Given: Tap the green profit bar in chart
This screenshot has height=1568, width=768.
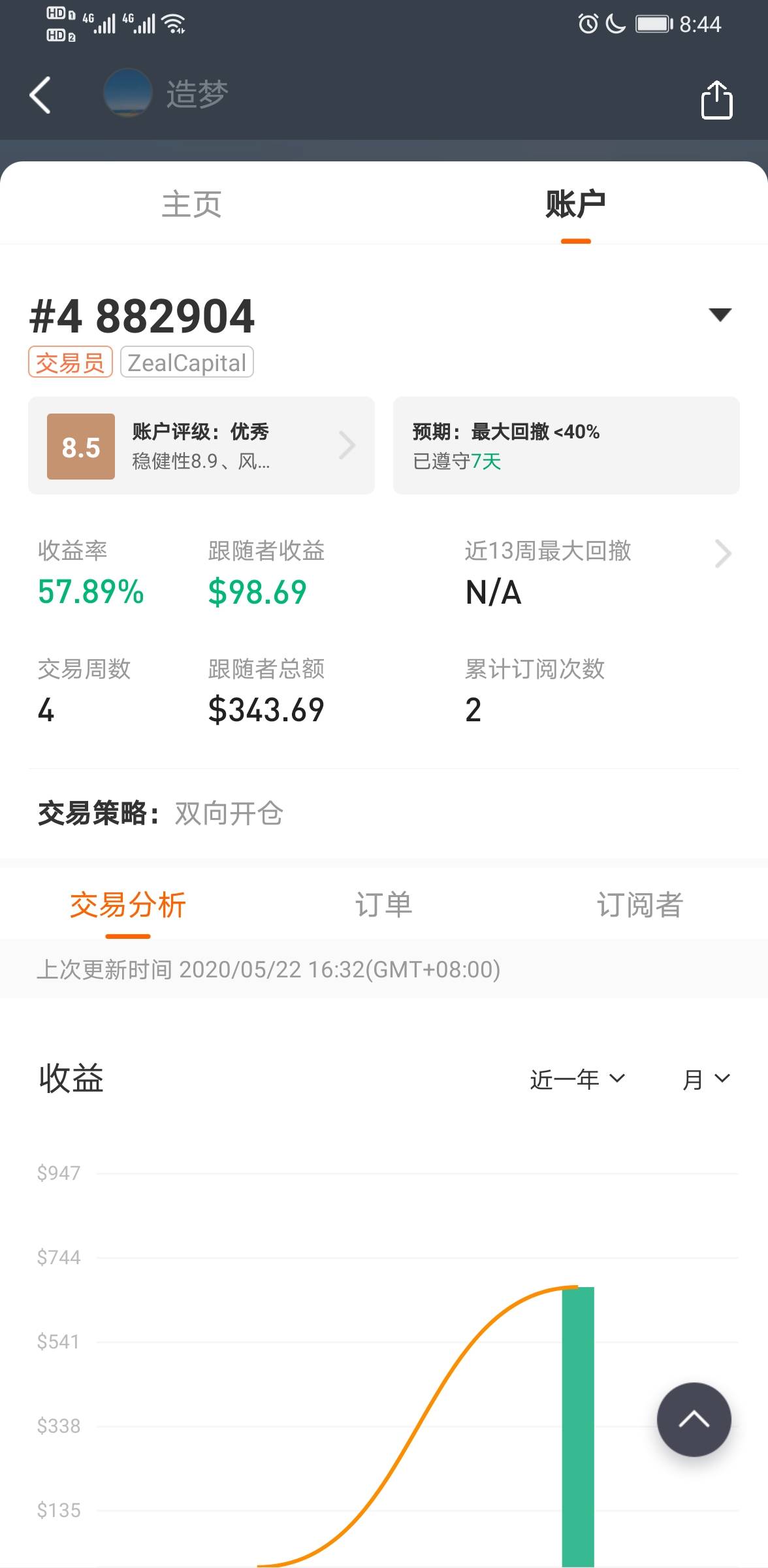Looking at the screenshot, I should pos(578,1426).
